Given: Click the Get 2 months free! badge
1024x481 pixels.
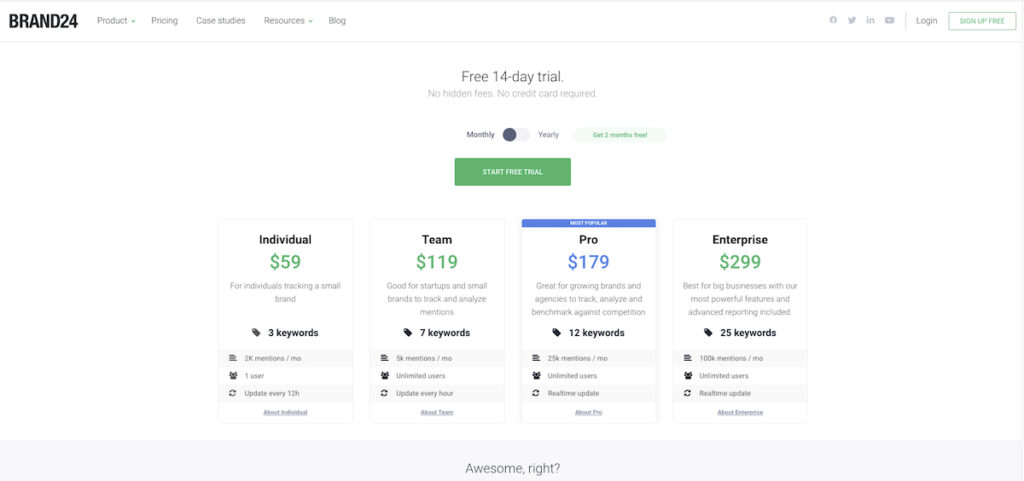Looking at the screenshot, I should 620,135.
